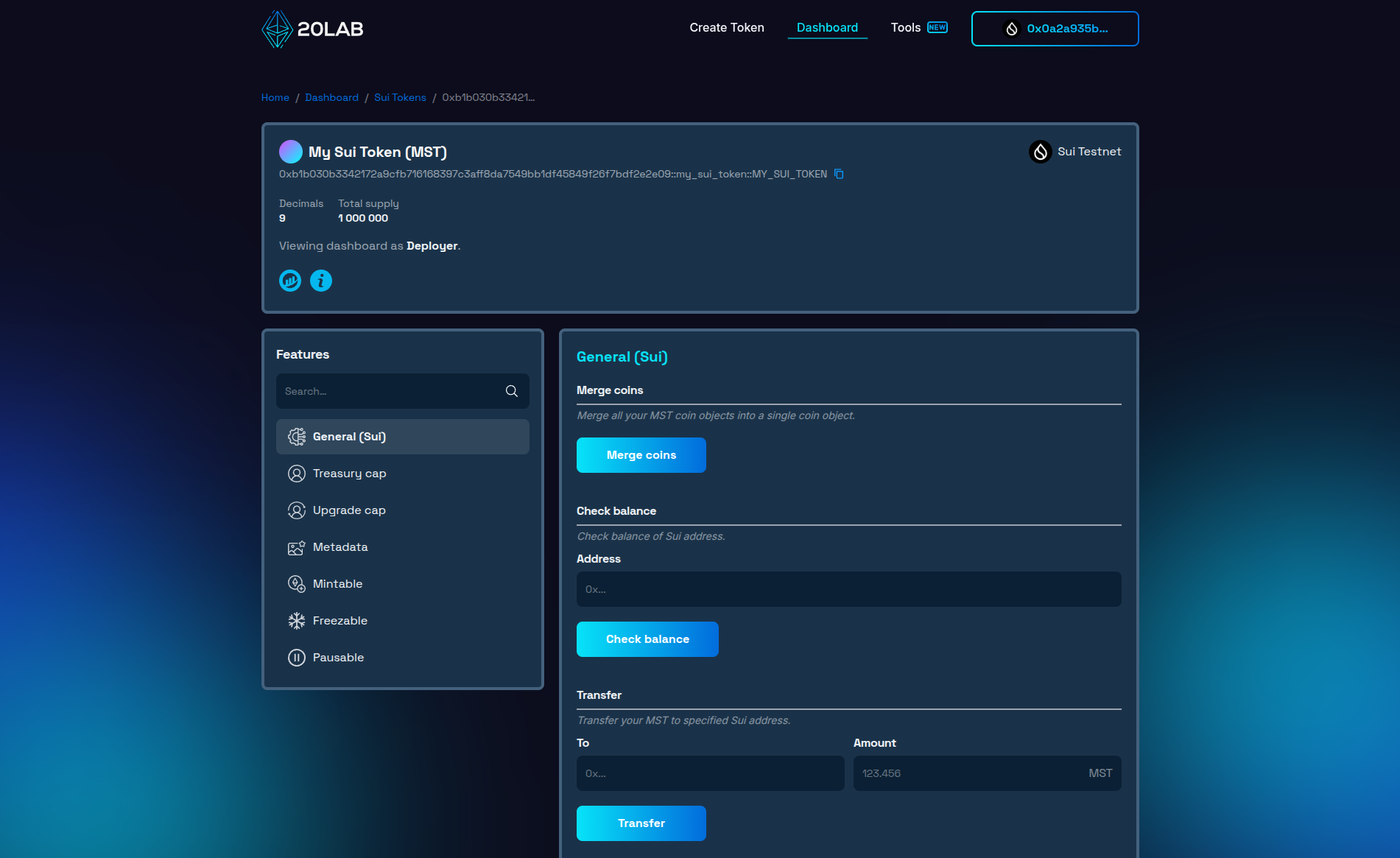Click the Check balance button
1400x858 pixels.
tap(647, 639)
